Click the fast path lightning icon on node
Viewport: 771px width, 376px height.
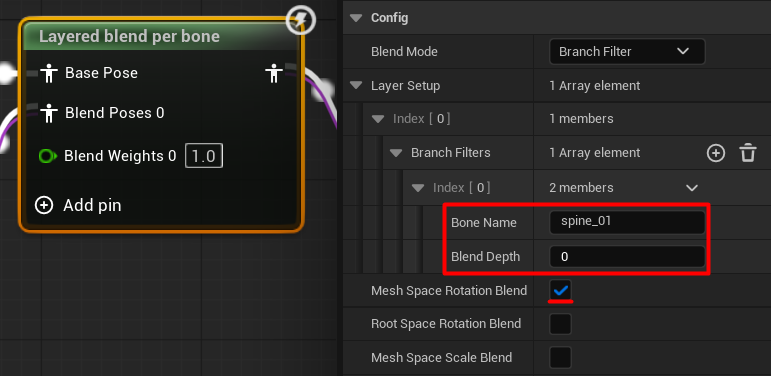point(301,21)
